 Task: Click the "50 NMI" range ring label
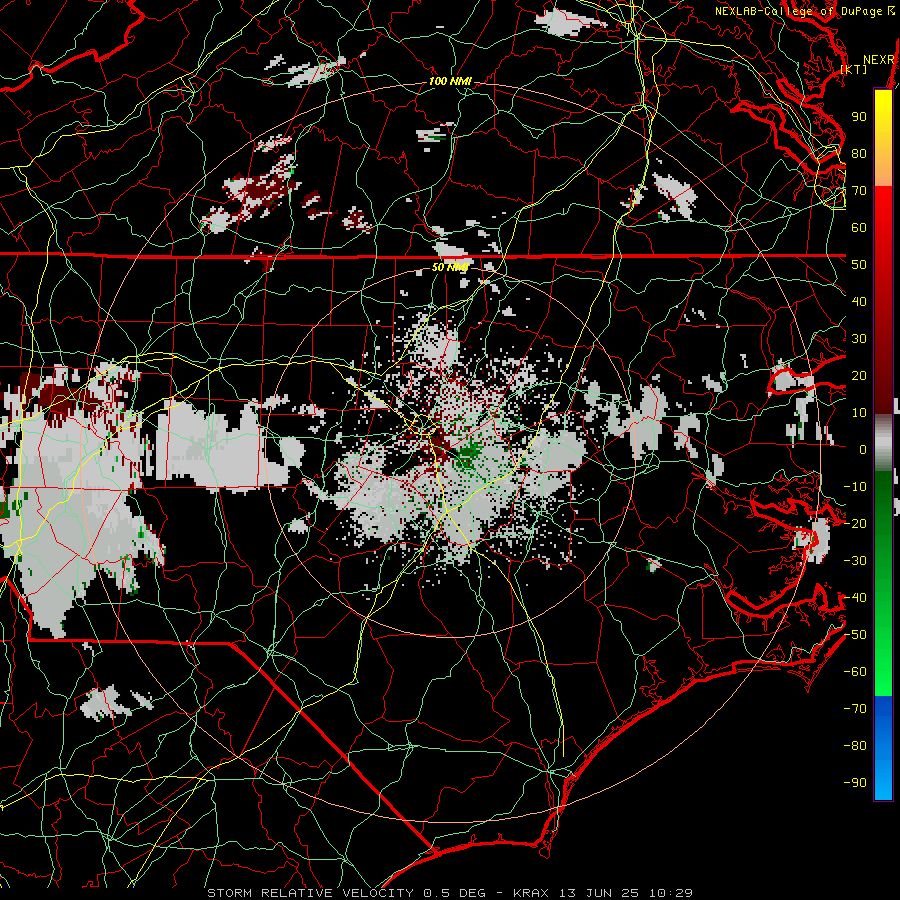(450, 267)
